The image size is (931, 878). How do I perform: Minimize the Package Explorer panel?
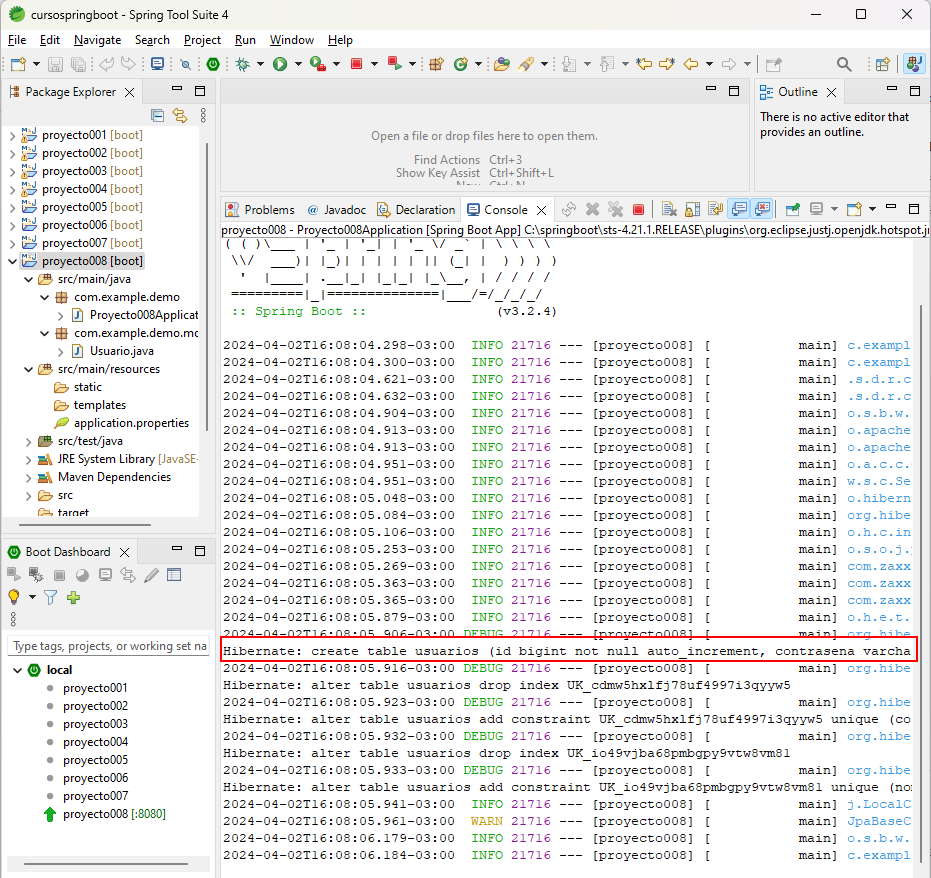(176, 88)
